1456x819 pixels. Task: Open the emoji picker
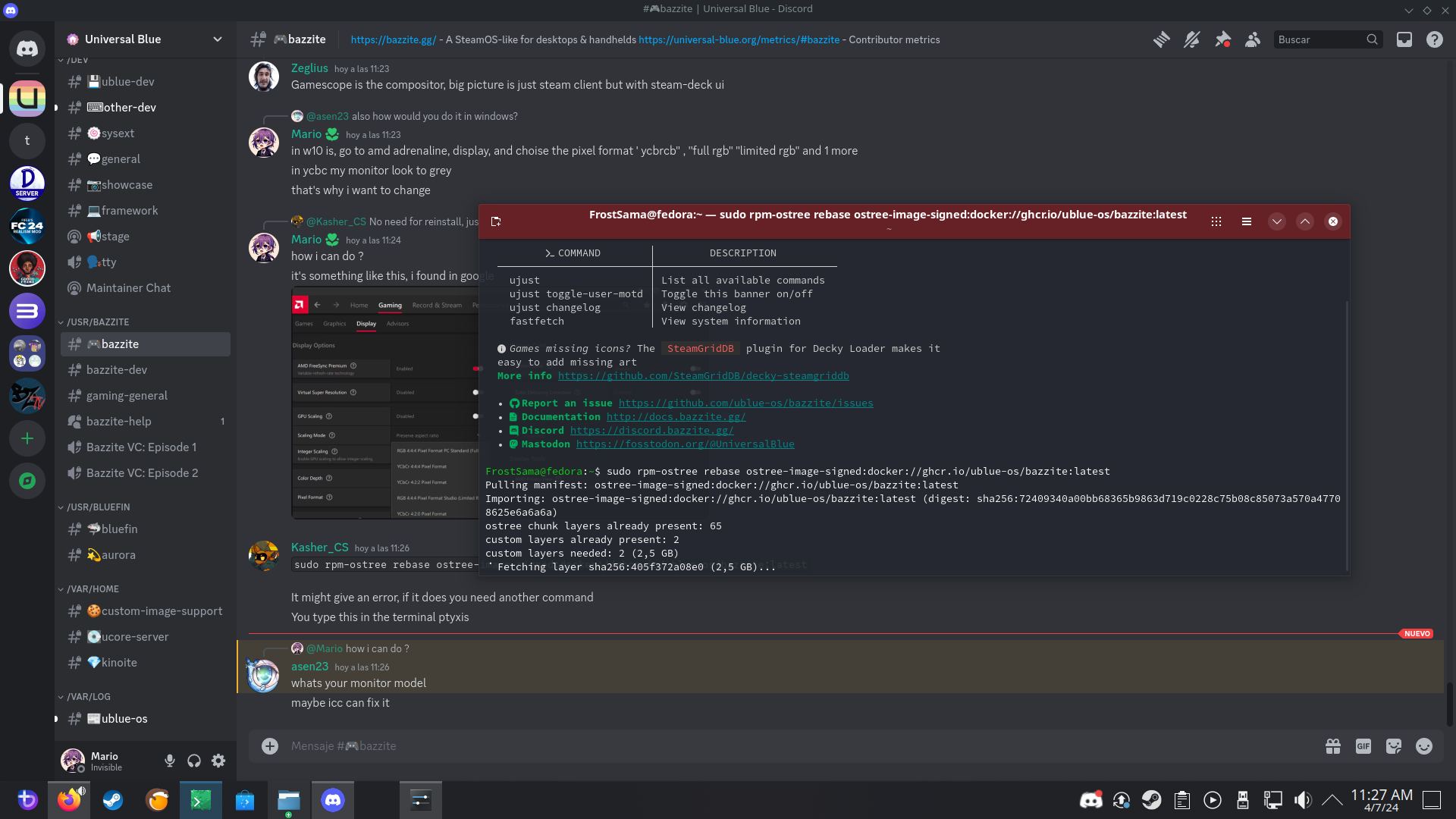pos(1424,746)
